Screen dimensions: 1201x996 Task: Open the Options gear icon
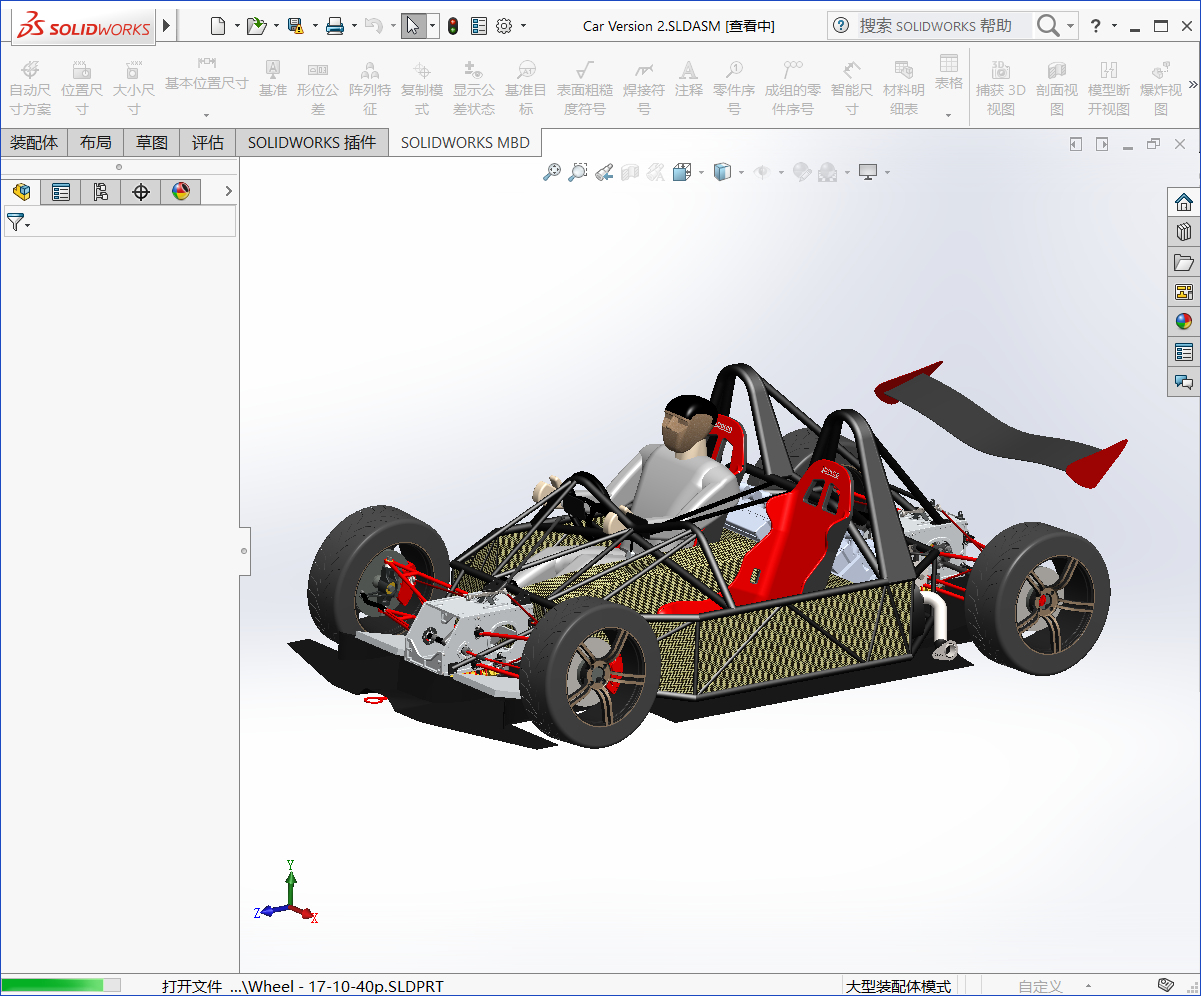tap(504, 26)
